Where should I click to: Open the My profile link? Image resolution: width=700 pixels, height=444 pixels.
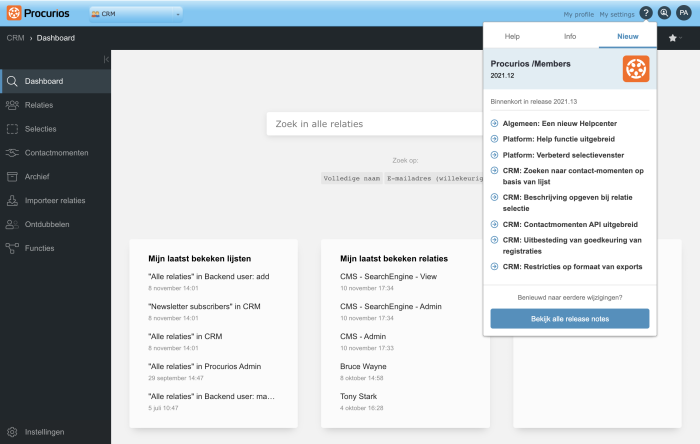point(579,14)
